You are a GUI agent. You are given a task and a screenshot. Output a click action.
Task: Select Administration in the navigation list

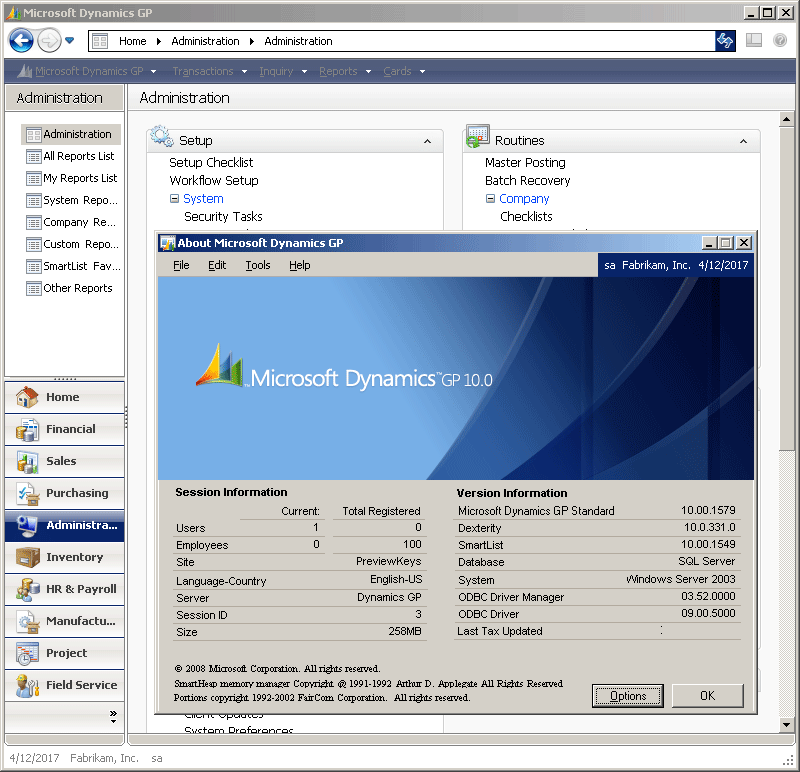tap(71, 134)
